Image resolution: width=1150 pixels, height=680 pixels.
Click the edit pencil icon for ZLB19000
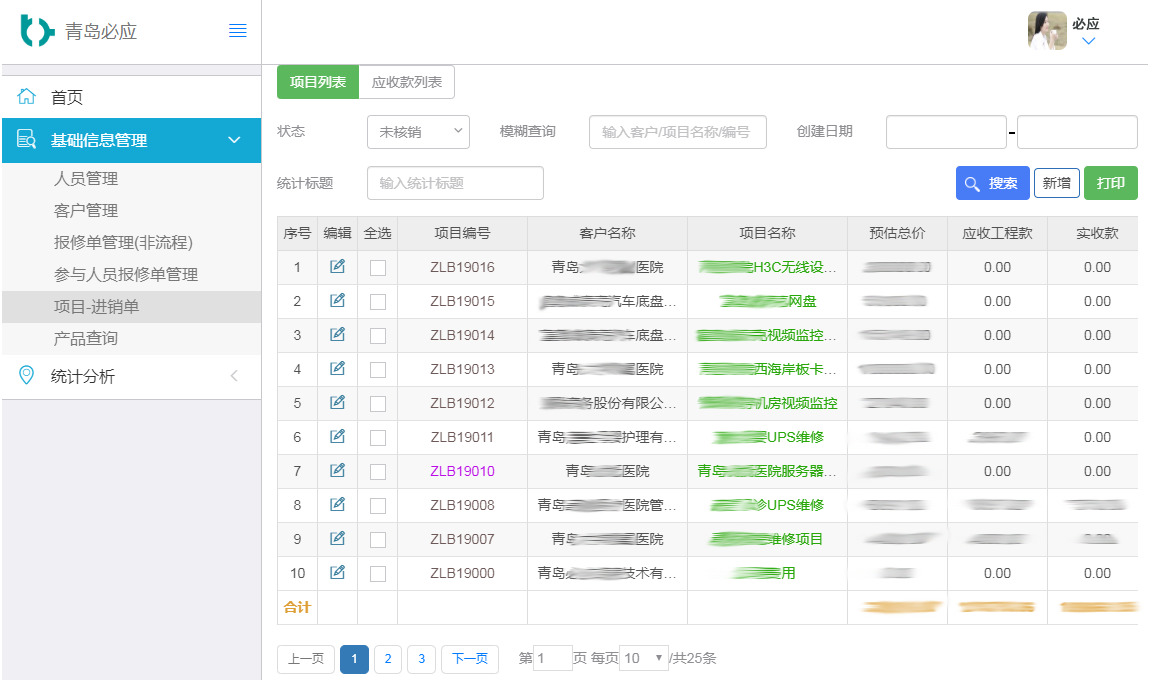click(337, 573)
